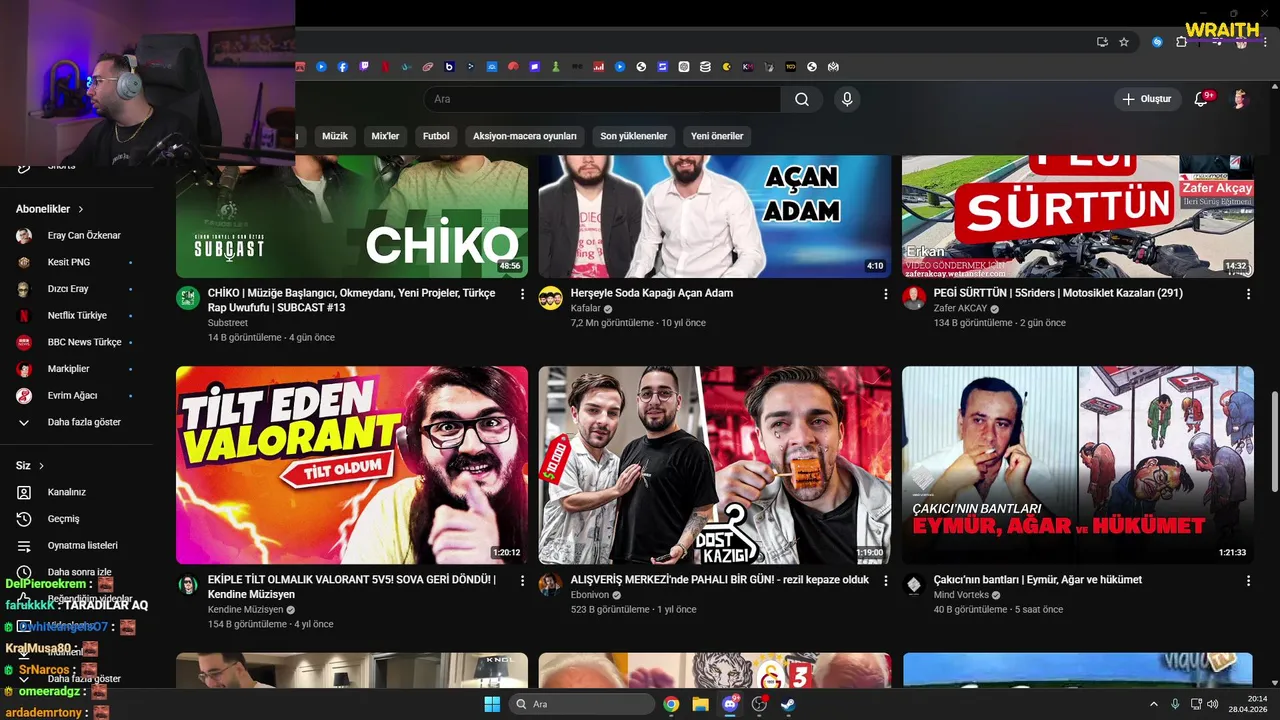
Task: Expand the Siz section header
Action: tap(30, 466)
